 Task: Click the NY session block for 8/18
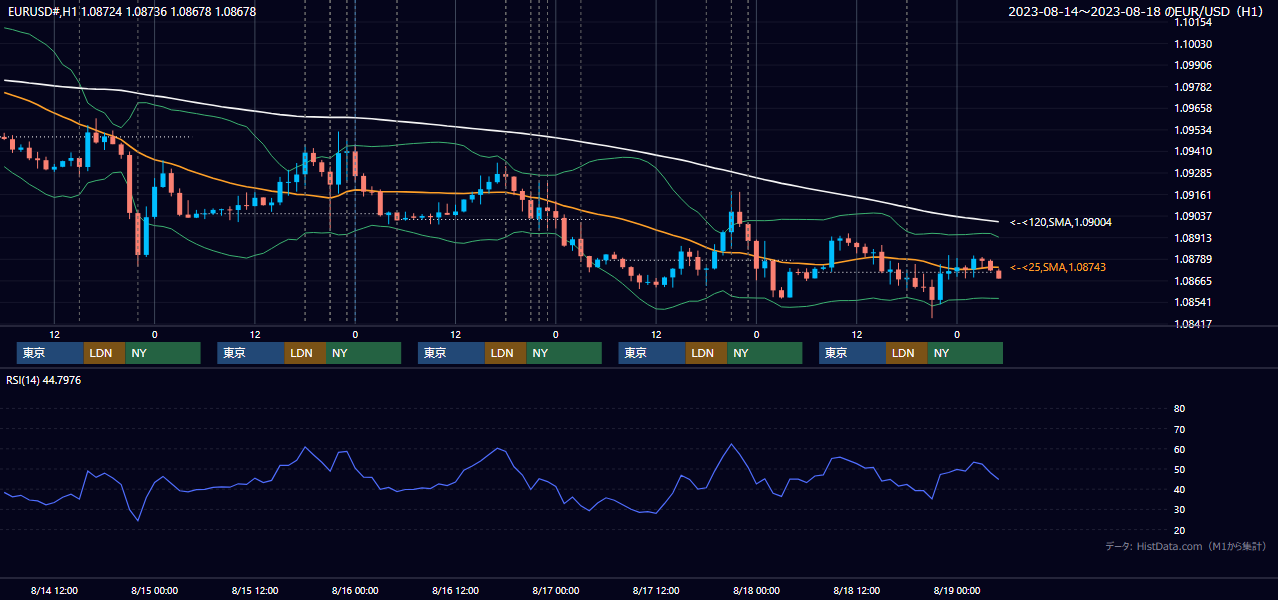pyautogui.click(x=965, y=353)
